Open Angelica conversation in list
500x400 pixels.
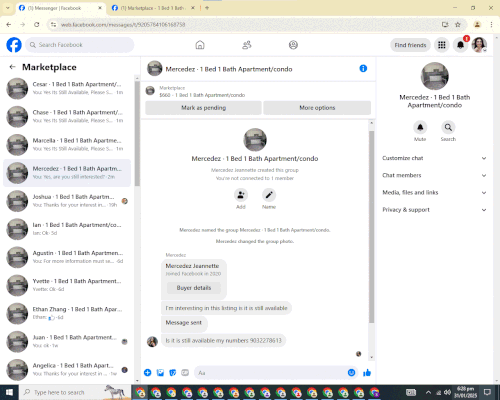tap(67, 369)
